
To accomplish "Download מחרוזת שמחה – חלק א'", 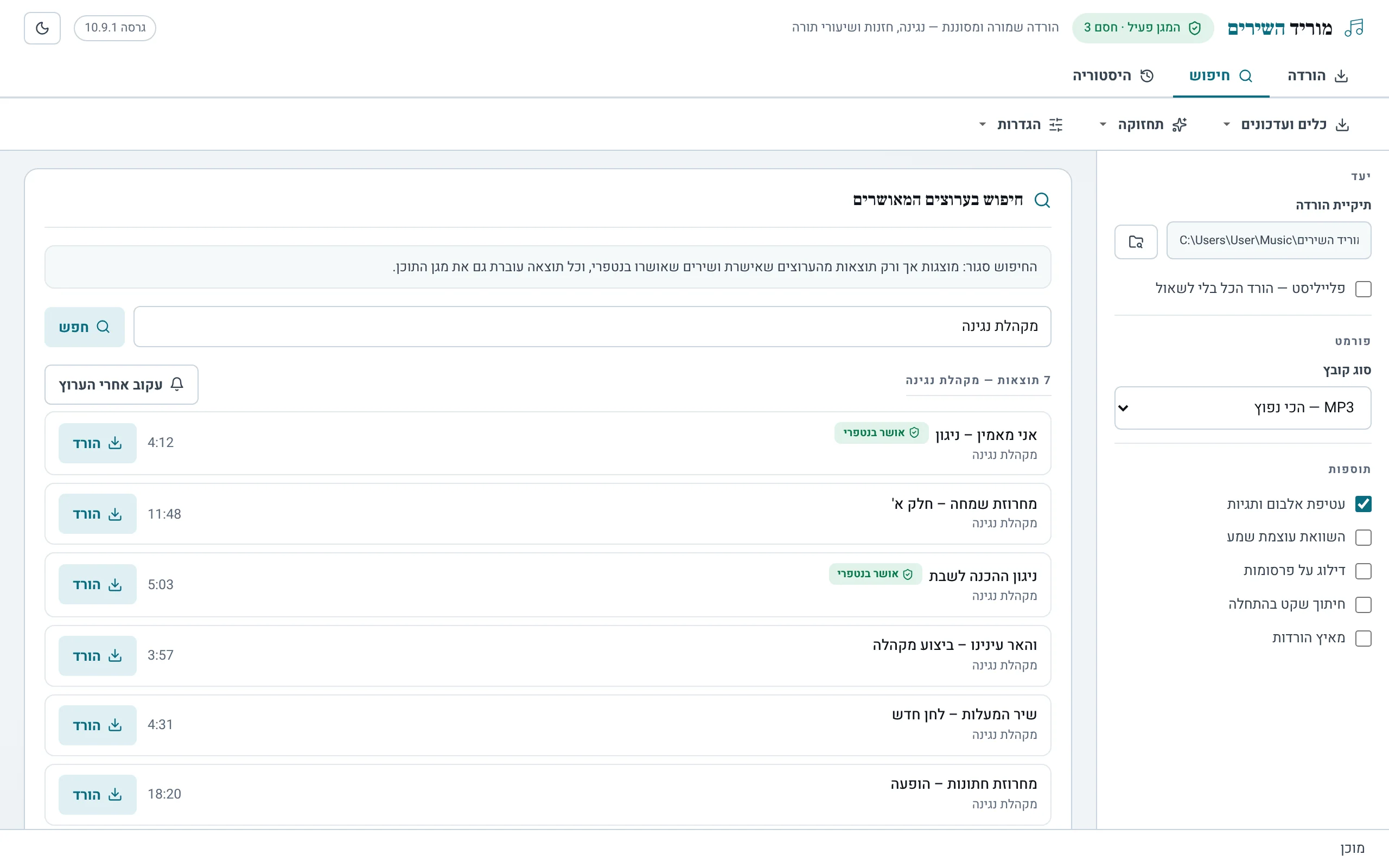I will pyautogui.click(x=98, y=514).
